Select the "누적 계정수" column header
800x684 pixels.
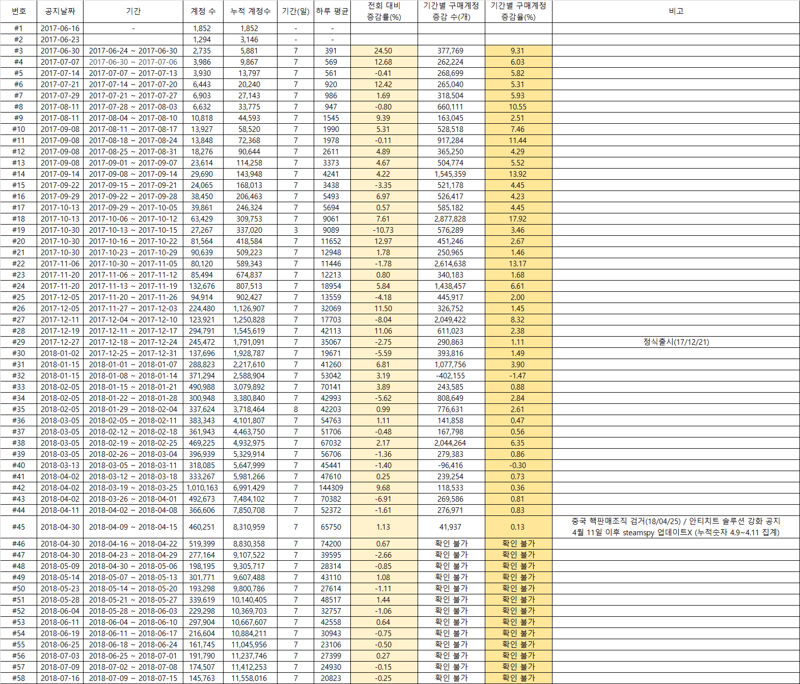coord(250,11)
